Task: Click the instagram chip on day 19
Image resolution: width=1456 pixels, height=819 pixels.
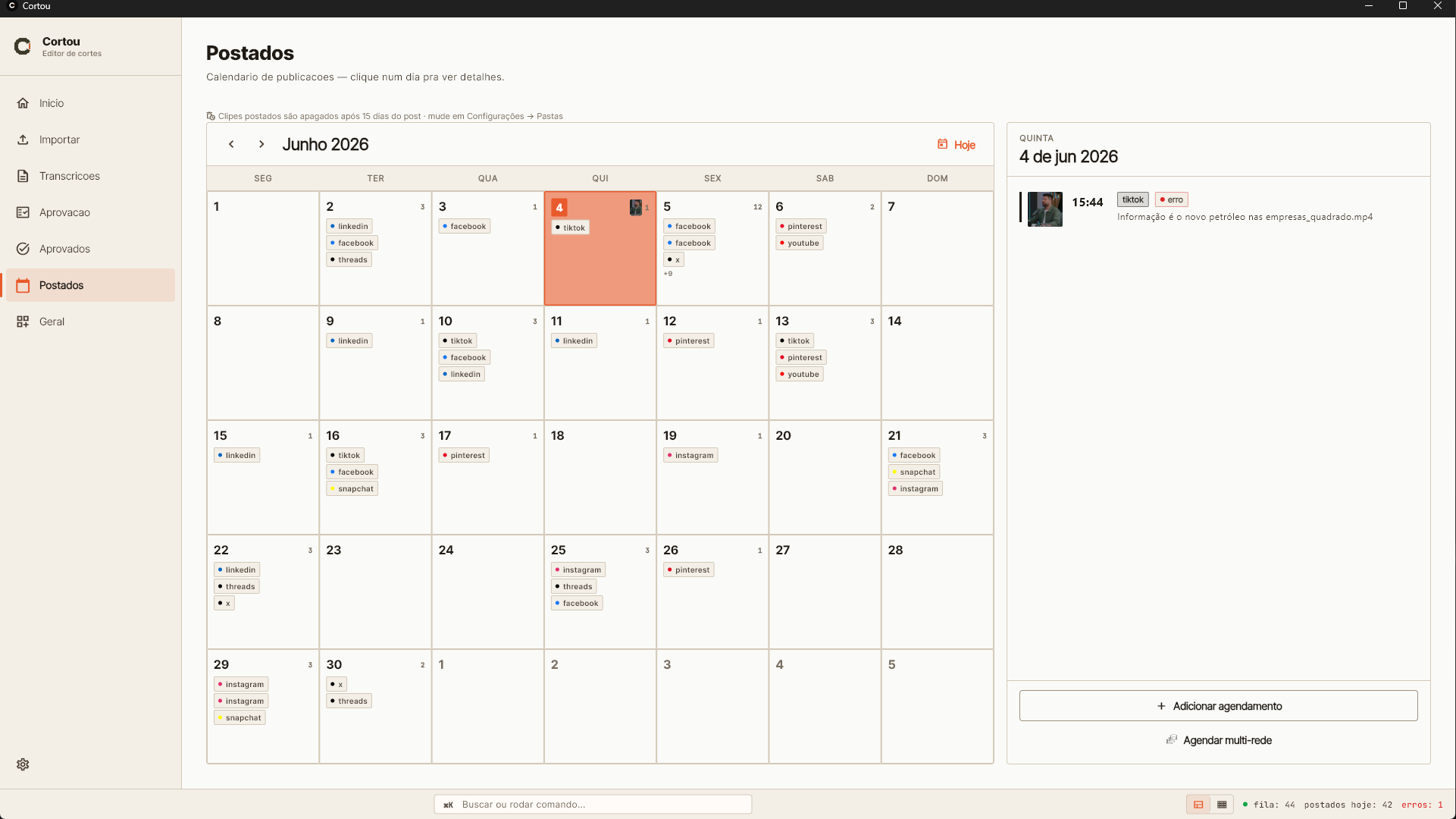Action: 690,455
